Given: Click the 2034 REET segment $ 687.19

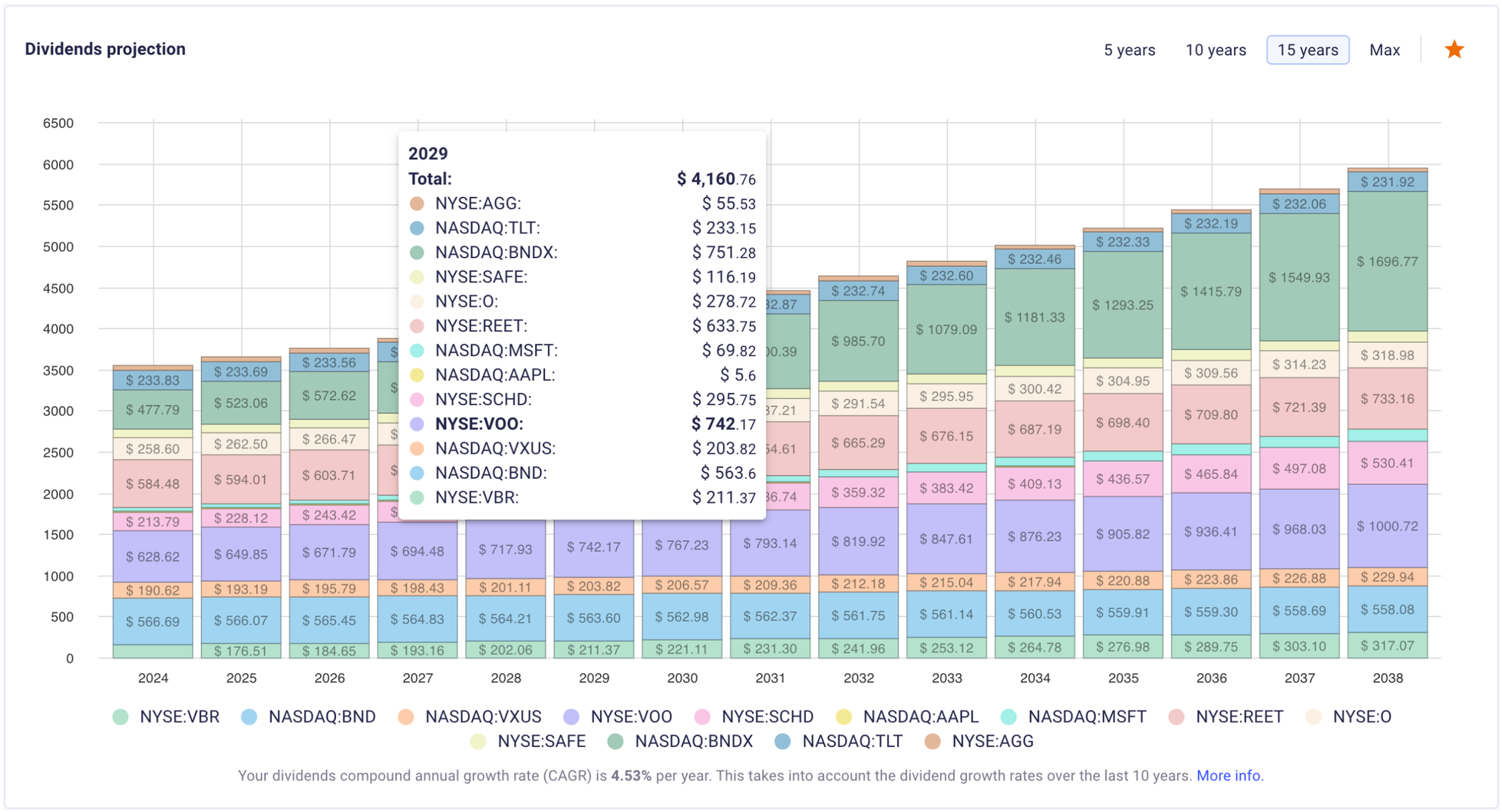Looking at the screenshot, I should [1035, 429].
